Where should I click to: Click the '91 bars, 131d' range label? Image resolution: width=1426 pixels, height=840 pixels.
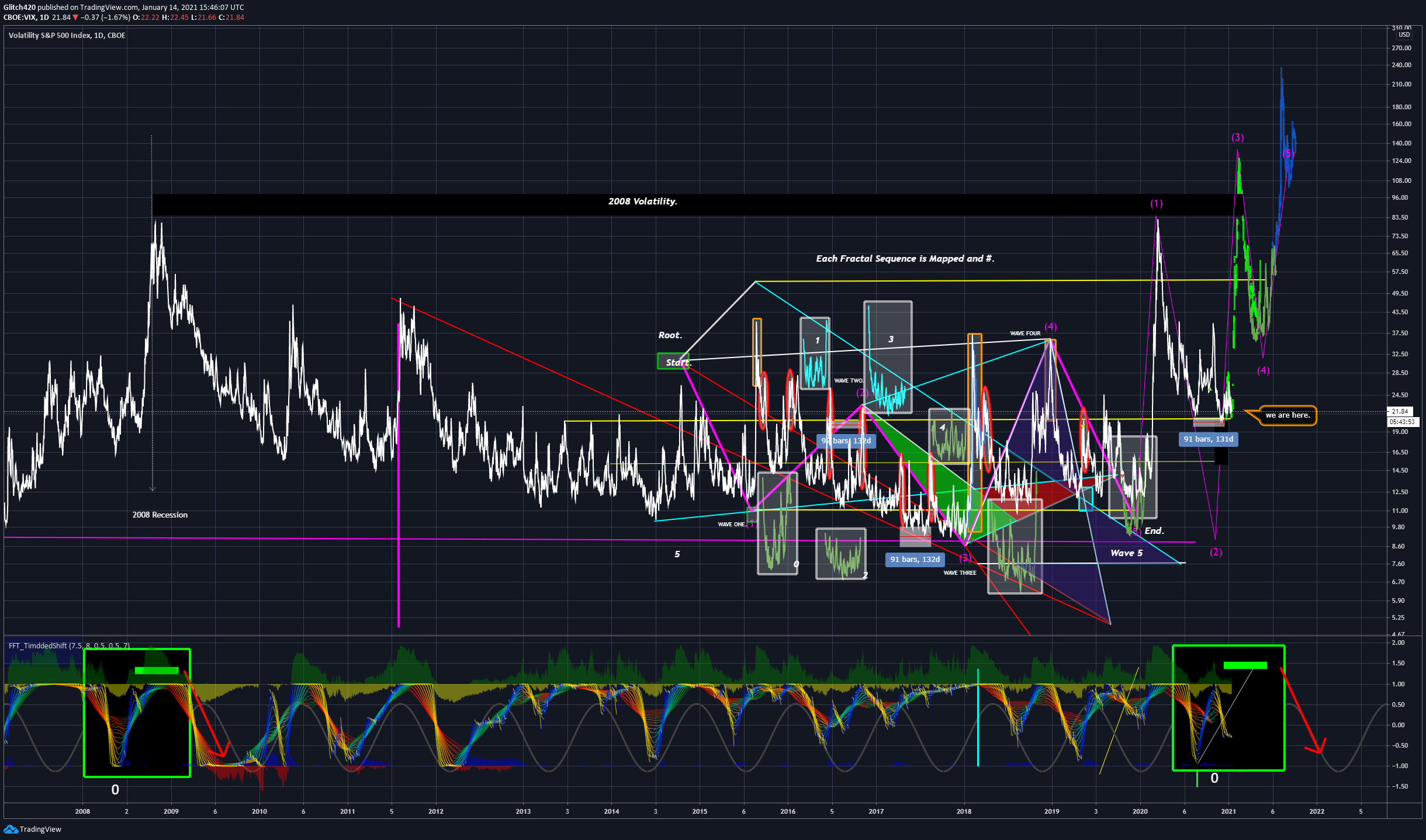coord(1208,439)
